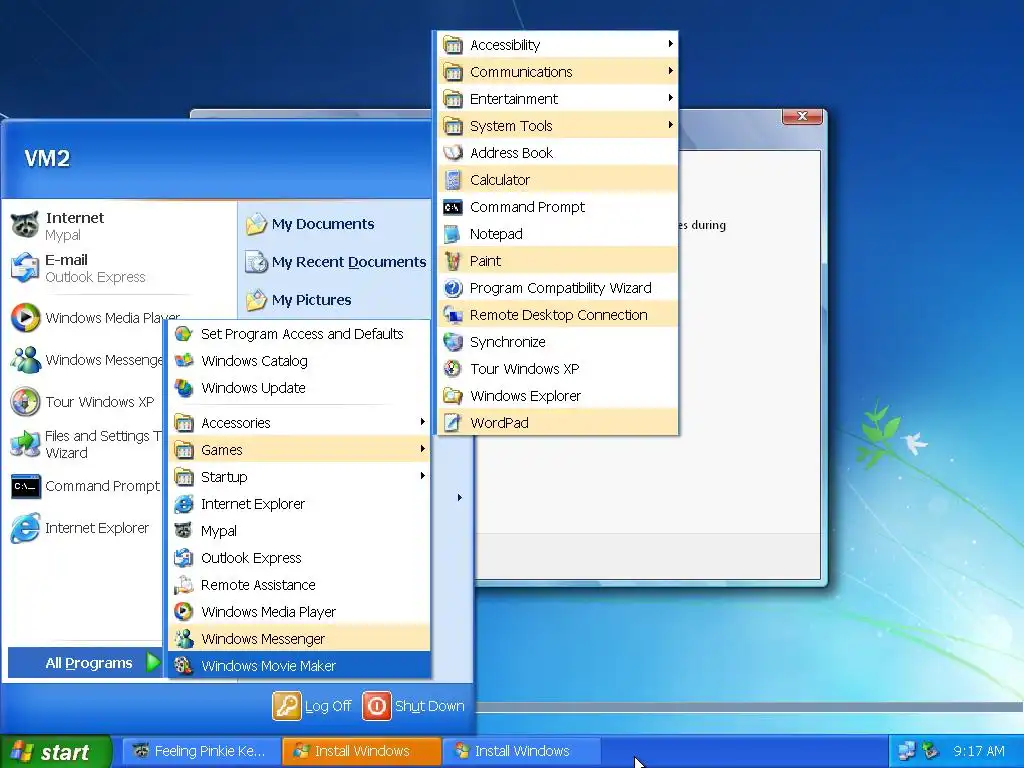Launch Windows Messenger from All Programs list
The image size is (1024, 768).
point(300,639)
